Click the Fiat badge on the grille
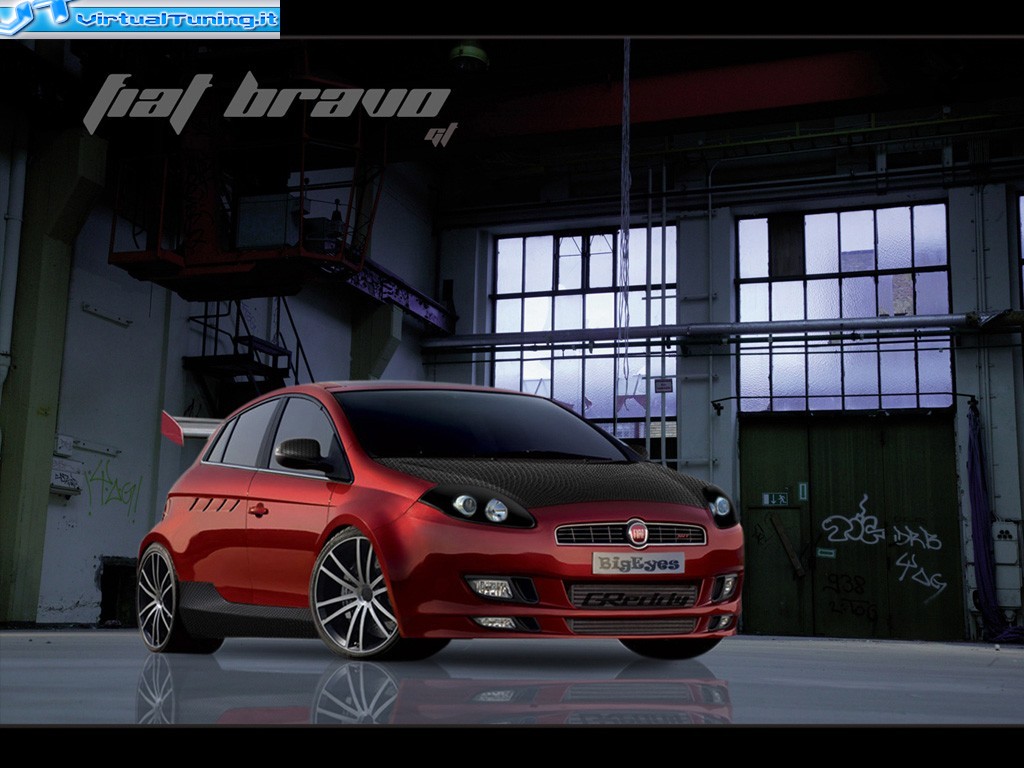1024x768 pixels. pos(637,533)
